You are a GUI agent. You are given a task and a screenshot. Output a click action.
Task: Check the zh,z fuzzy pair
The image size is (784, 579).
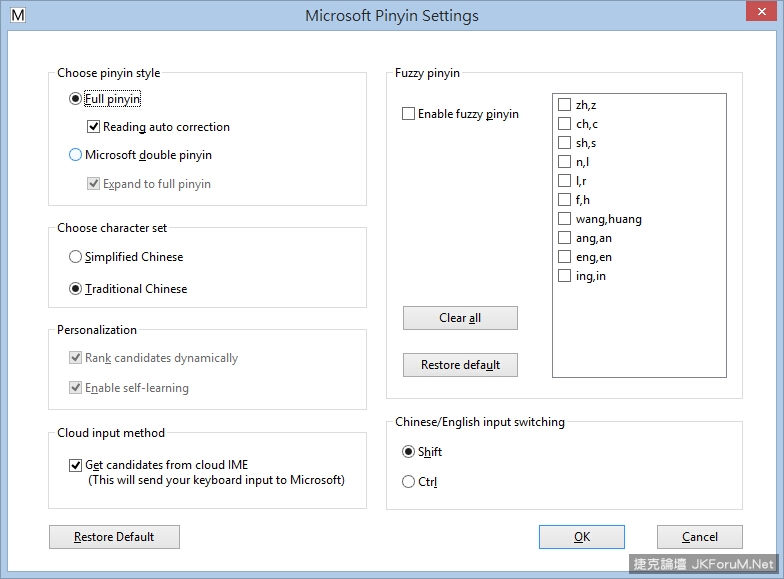click(565, 105)
